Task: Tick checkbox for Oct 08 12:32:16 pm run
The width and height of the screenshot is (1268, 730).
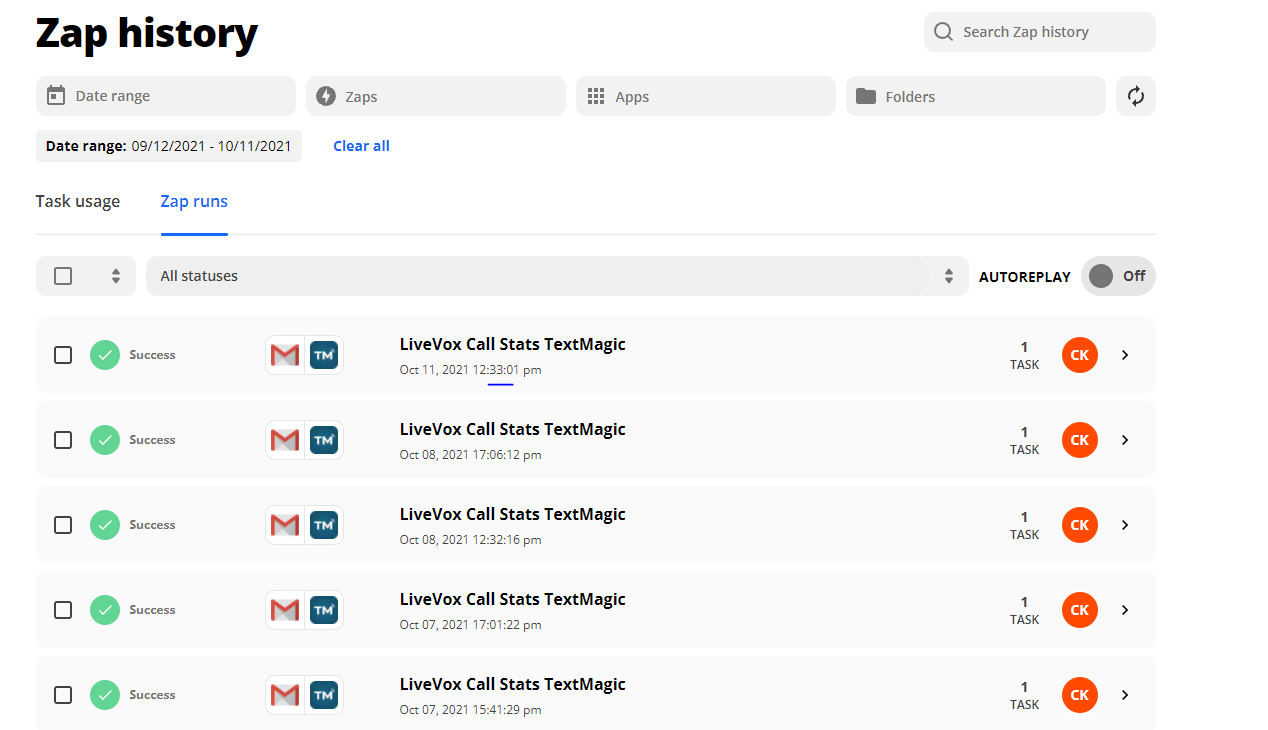Action: pyautogui.click(x=63, y=525)
